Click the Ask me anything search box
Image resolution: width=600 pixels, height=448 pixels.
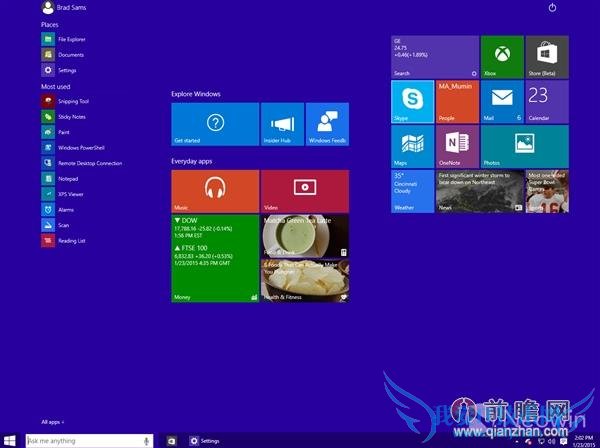[90, 441]
